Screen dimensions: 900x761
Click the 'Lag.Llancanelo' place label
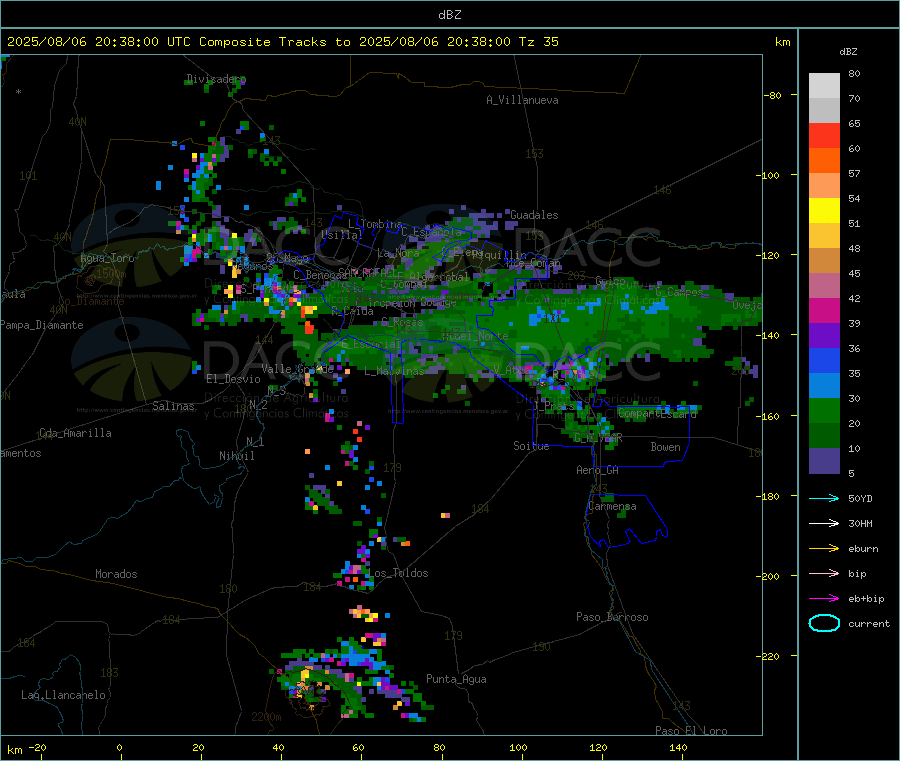63,695
